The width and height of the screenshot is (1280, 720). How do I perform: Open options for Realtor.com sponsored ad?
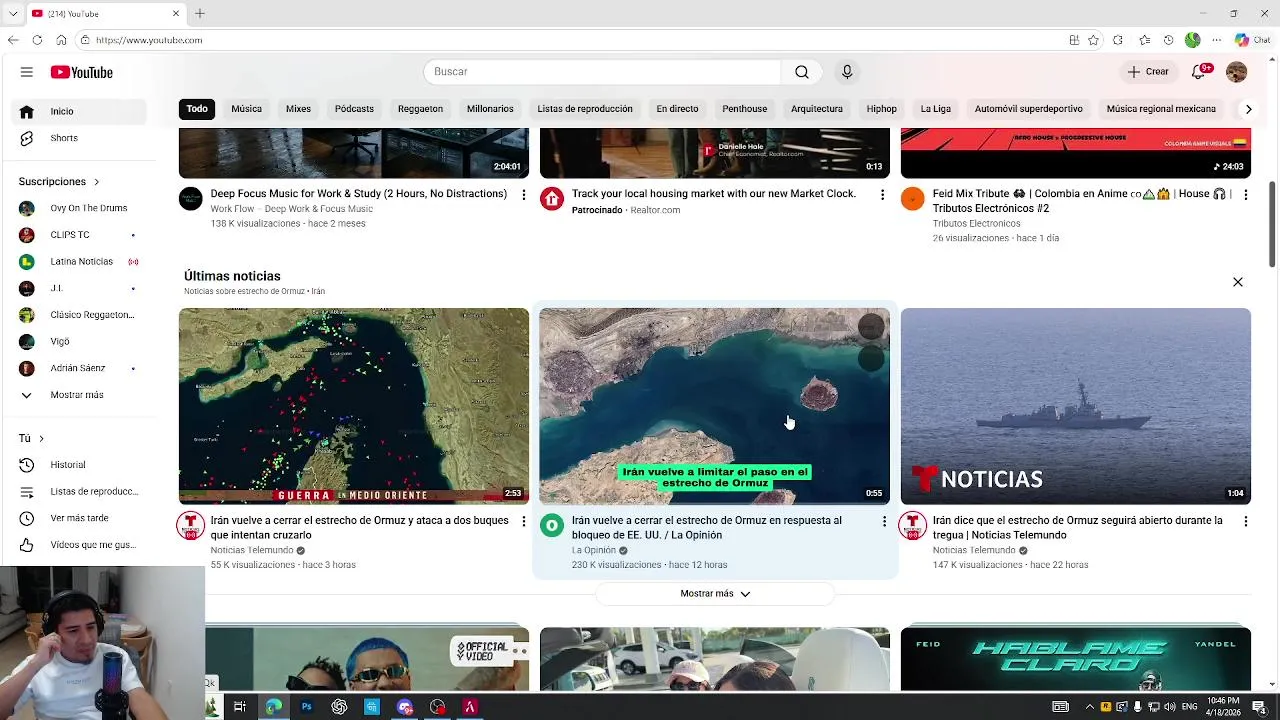pyautogui.click(x=882, y=195)
